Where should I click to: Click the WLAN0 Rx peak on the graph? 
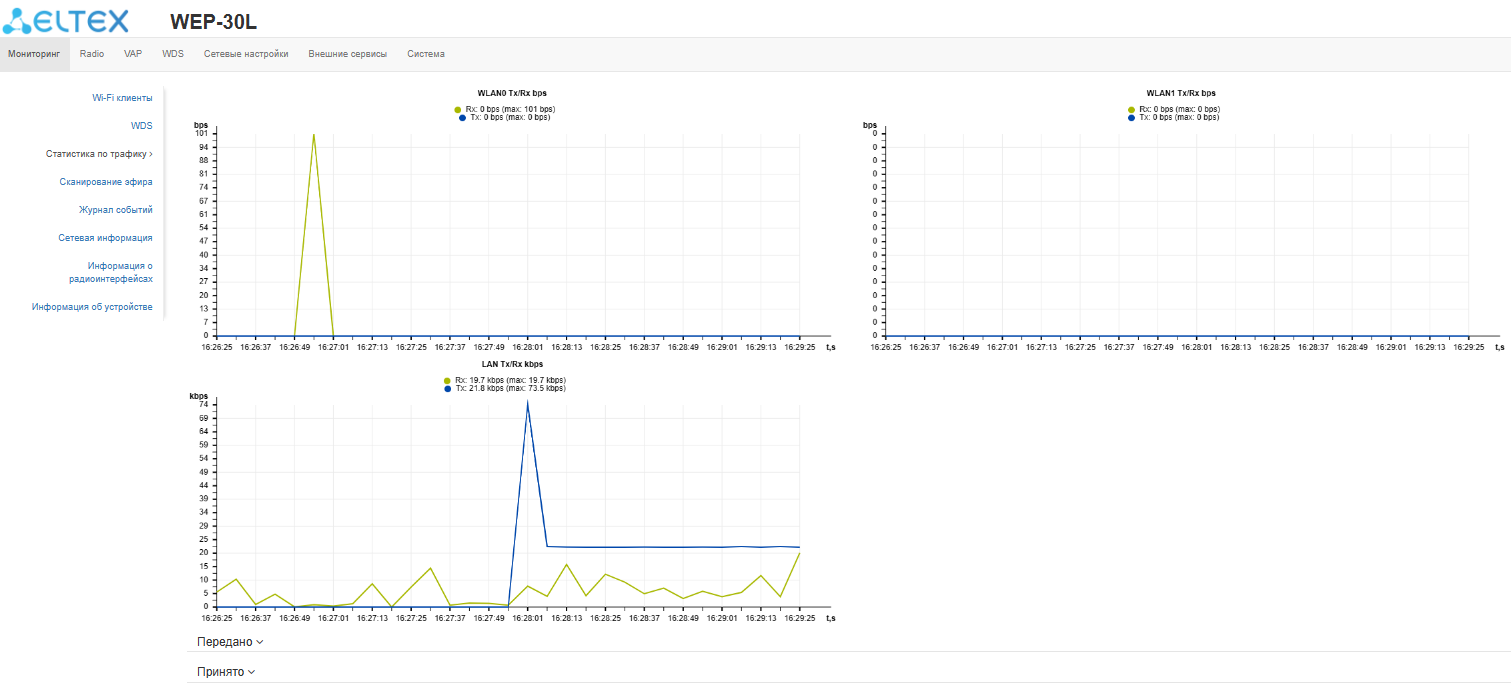pos(314,134)
